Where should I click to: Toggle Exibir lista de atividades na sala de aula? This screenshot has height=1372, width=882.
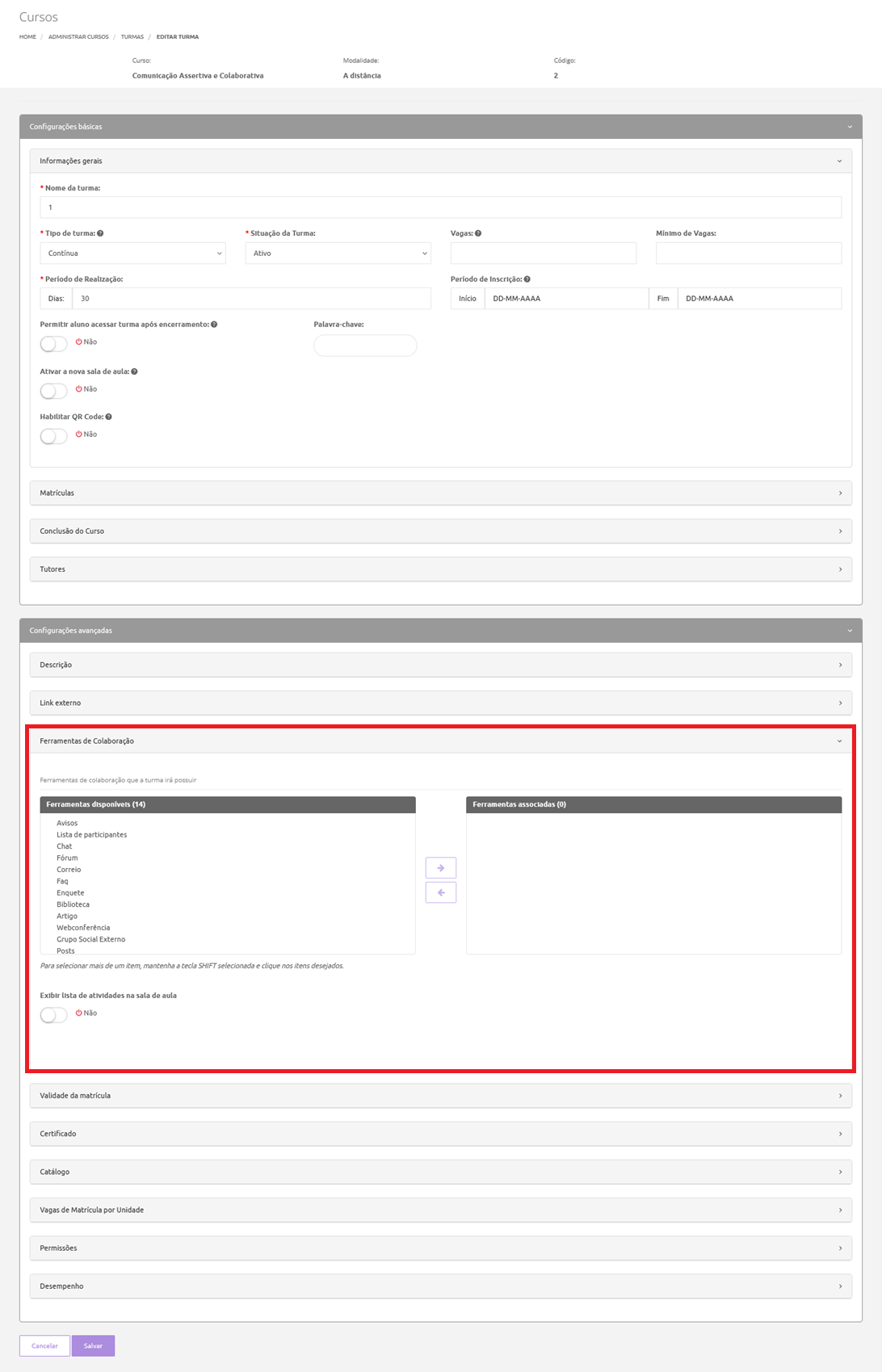54,1015
